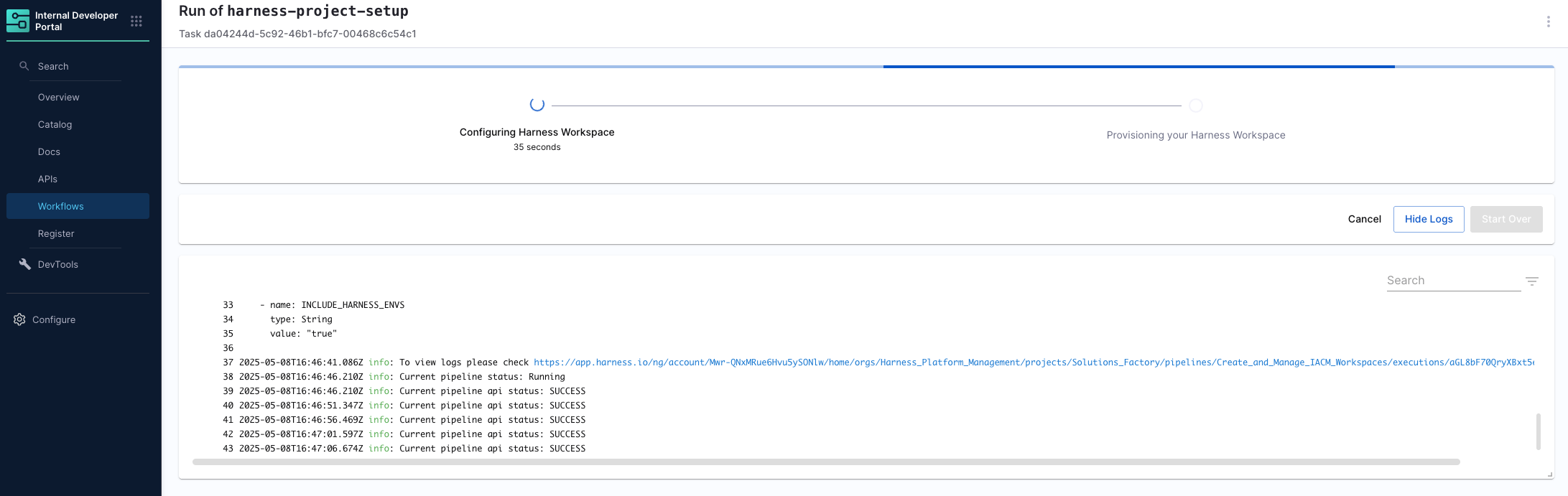Click the horizontal log scrollbar
The width and height of the screenshot is (1568, 496).
826,462
